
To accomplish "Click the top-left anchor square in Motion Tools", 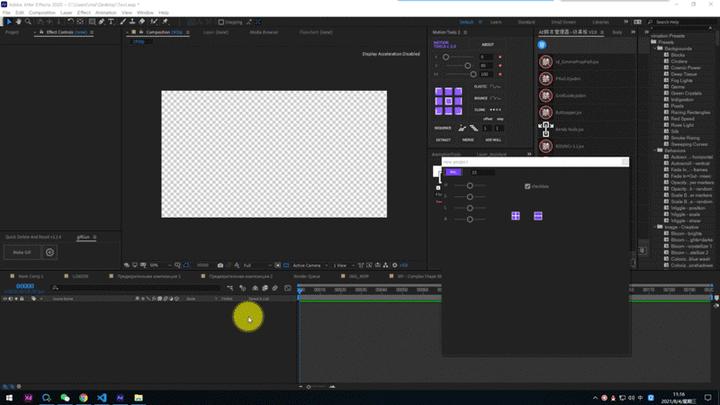I will click(439, 91).
